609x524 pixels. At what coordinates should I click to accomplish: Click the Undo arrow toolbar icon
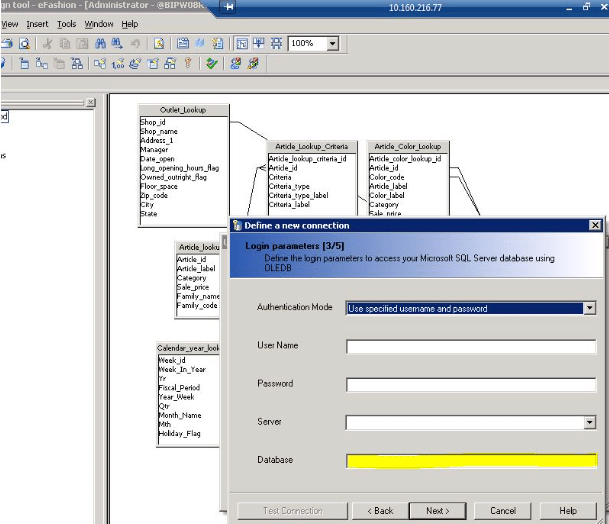click(133, 44)
